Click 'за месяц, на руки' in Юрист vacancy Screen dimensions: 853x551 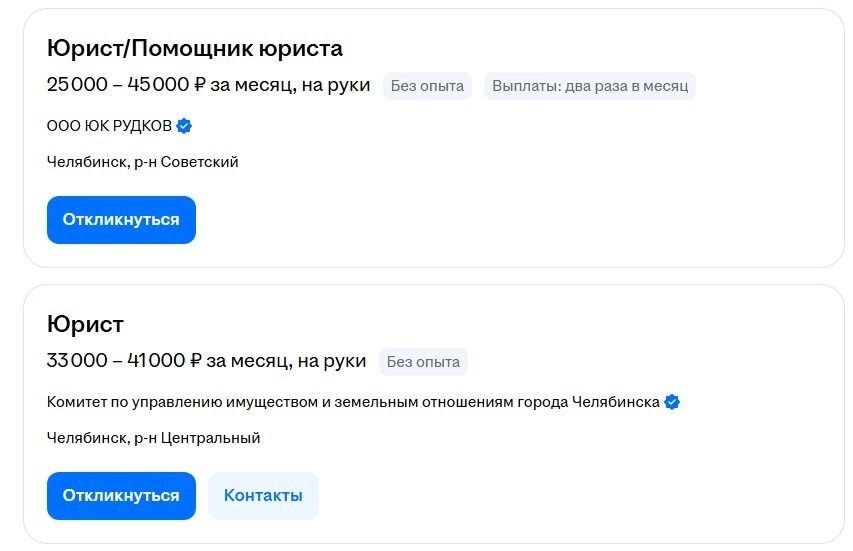[x=287, y=361]
